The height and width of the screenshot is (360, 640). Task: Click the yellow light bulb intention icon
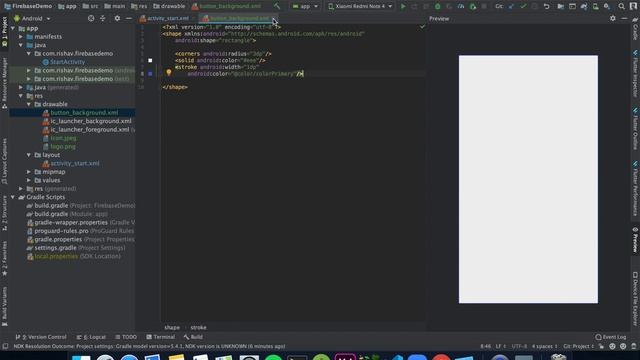click(169, 73)
